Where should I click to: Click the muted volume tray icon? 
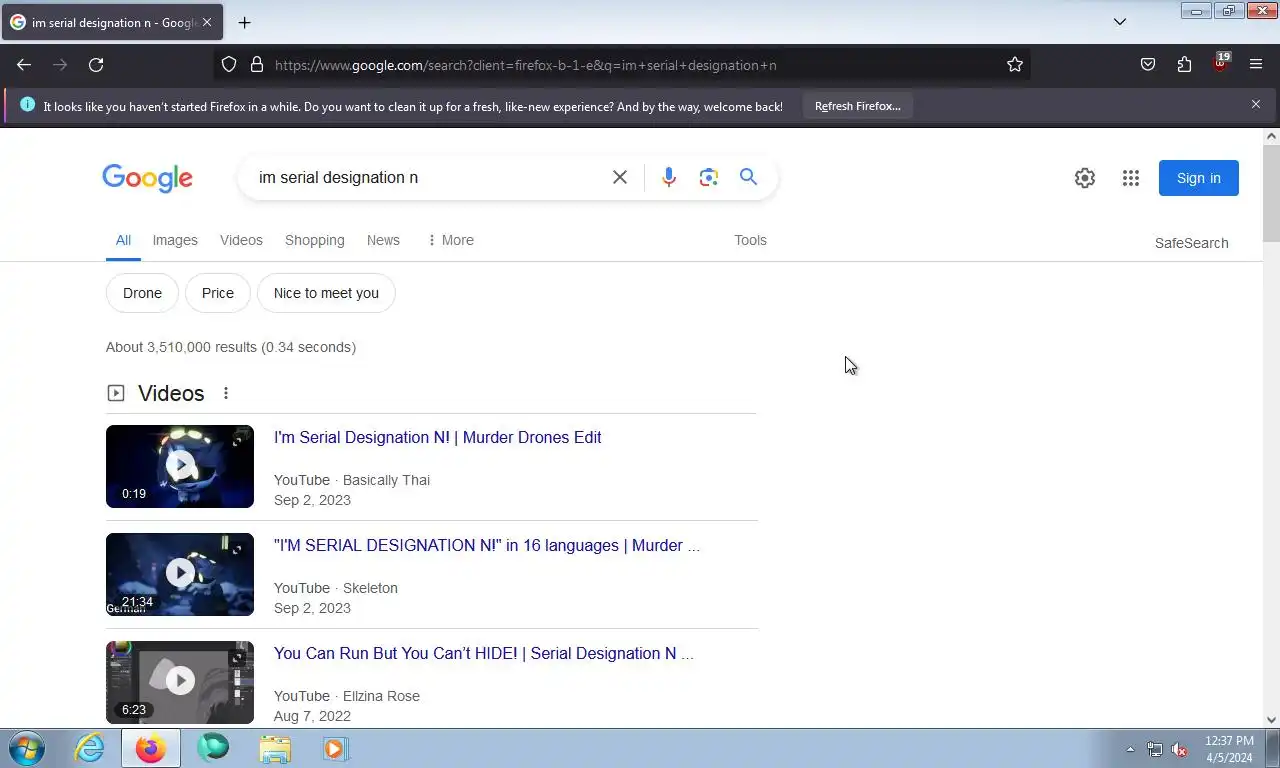[x=1180, y=749]
